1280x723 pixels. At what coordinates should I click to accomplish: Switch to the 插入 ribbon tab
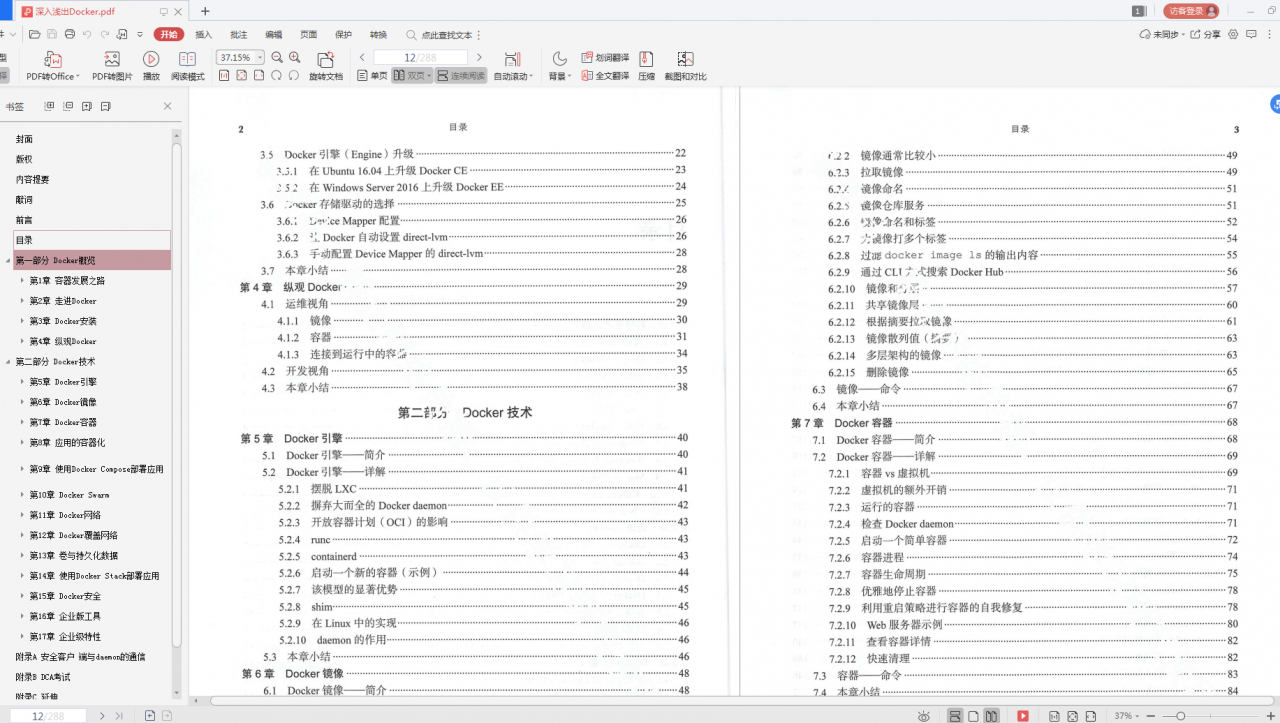(x=204, y=34)
